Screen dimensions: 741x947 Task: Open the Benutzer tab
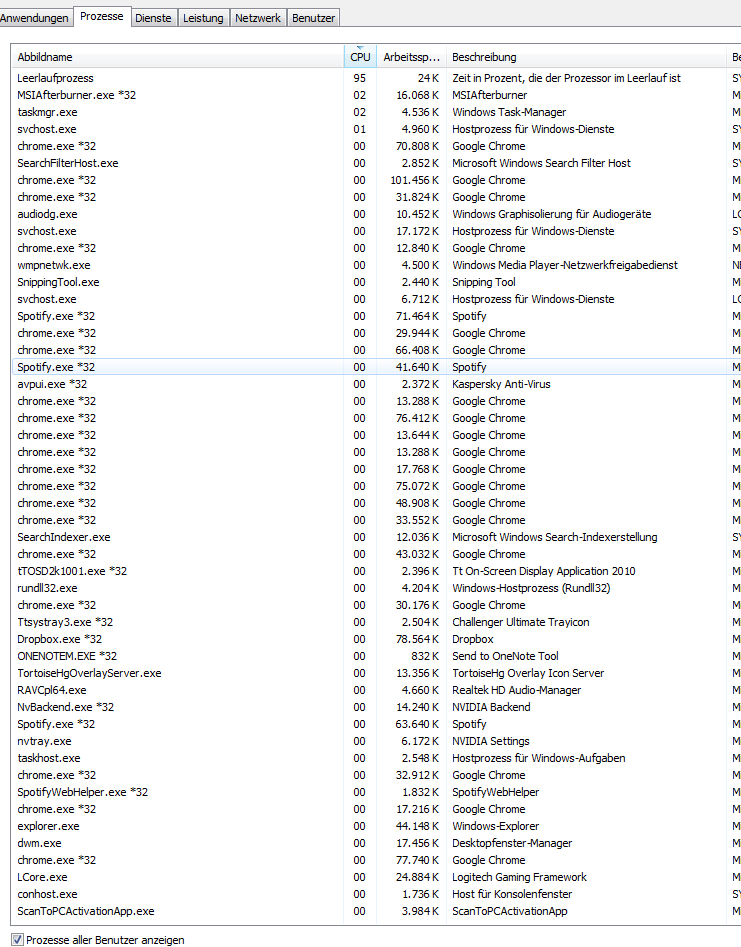313,18
